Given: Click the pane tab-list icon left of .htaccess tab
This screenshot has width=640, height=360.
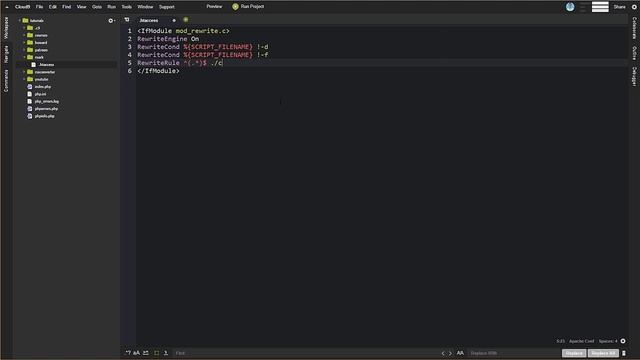Looking at the screenshot, I should pyautogui.click(x=127, y=20).
